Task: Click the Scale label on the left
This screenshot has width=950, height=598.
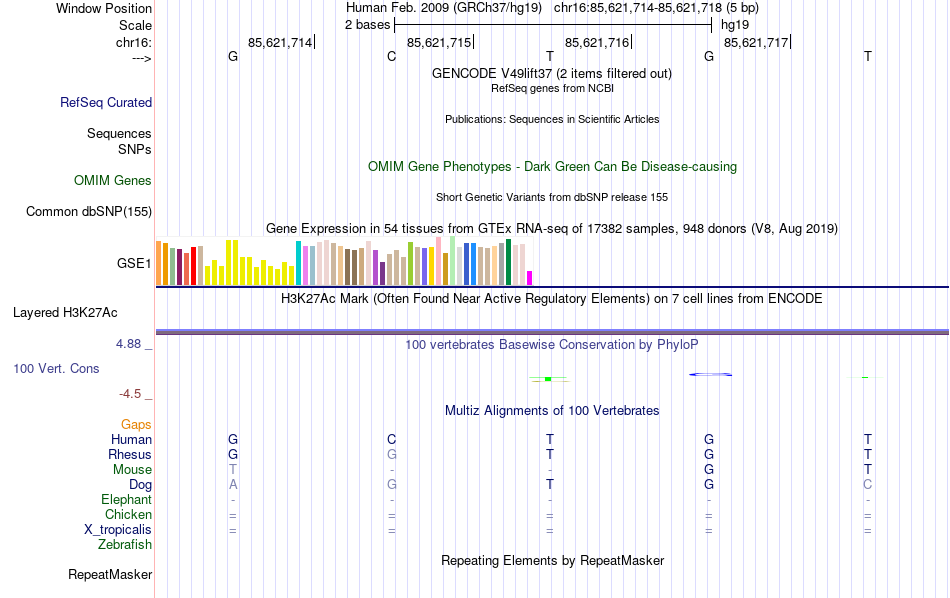Action: (x=135, y=25)
